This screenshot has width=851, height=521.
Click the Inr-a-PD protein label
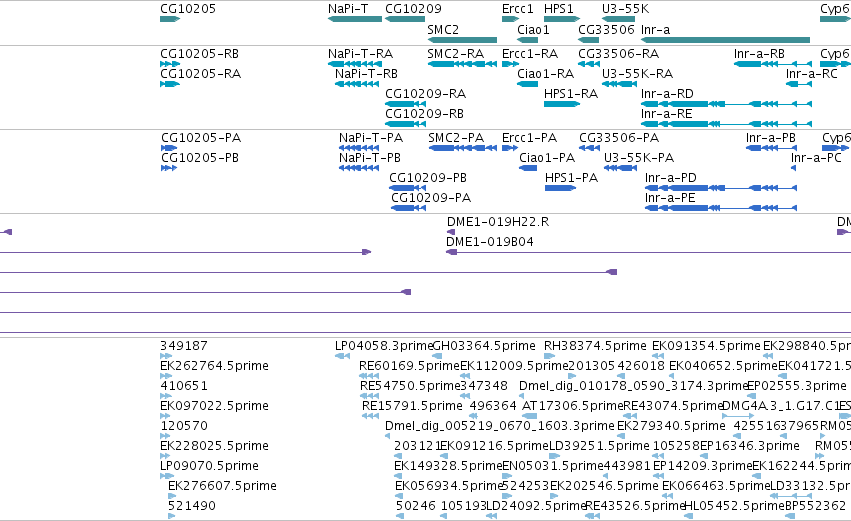click(671, 177)
